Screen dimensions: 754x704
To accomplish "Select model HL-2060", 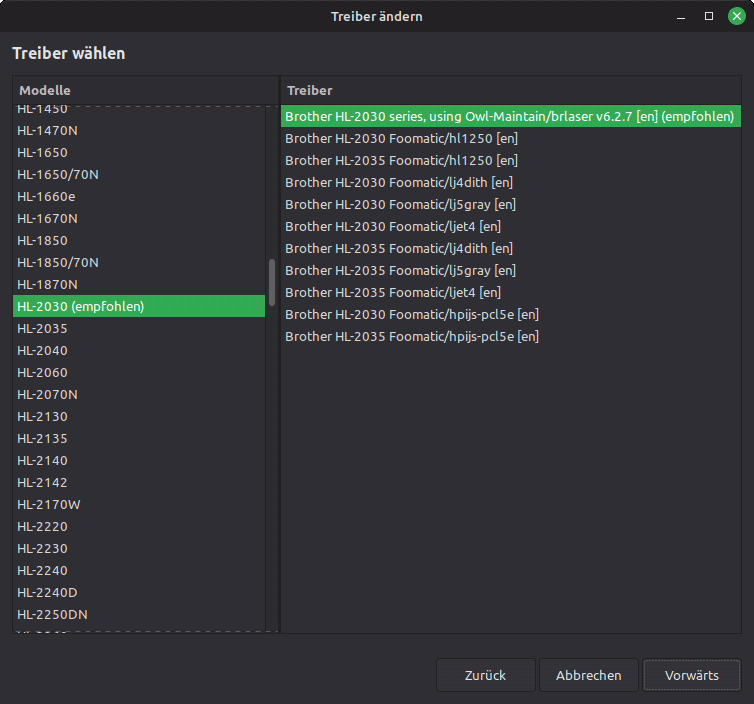I will click(139, 373).
